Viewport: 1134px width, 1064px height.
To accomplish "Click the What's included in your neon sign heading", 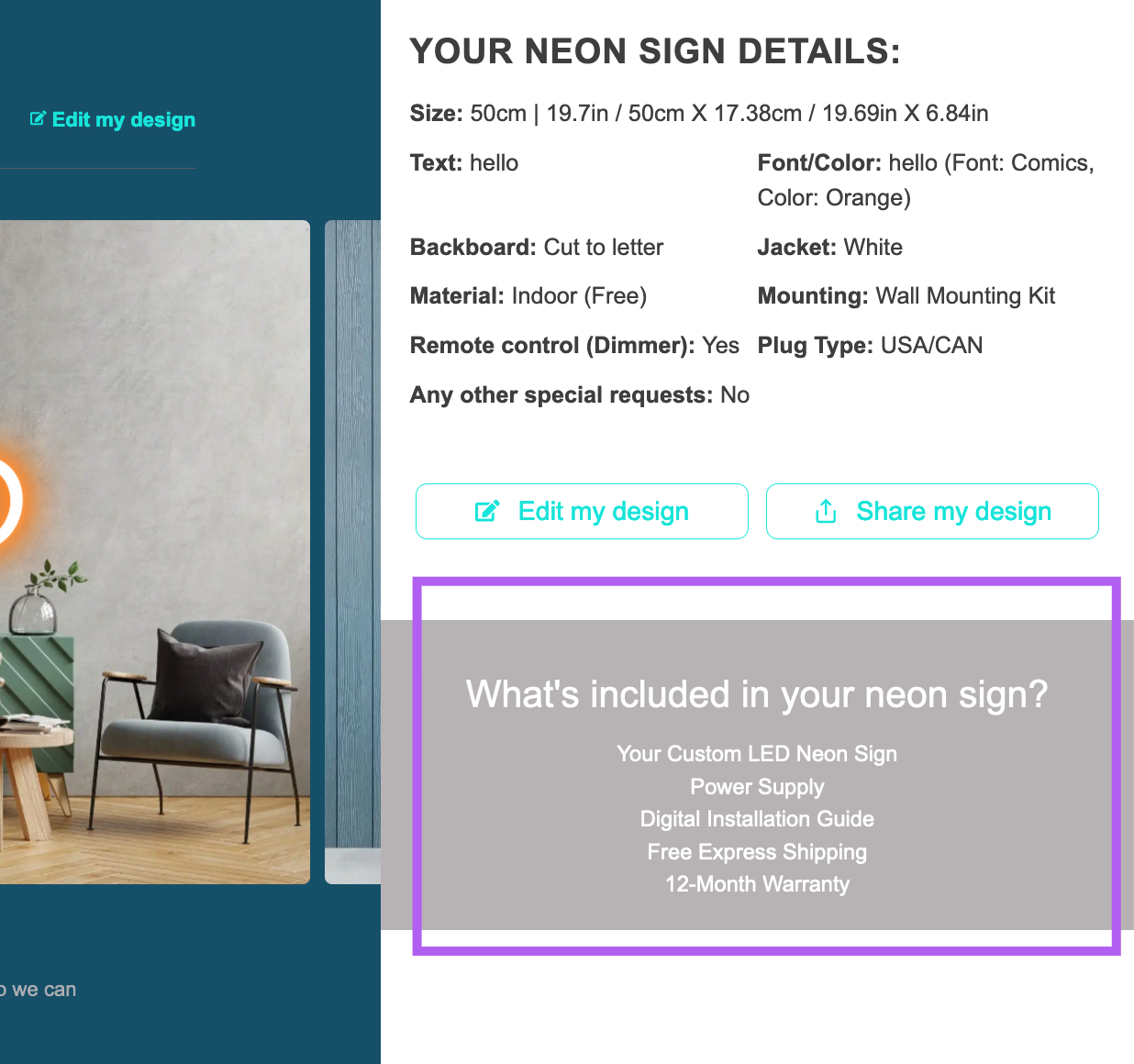I will coord(756,694).
